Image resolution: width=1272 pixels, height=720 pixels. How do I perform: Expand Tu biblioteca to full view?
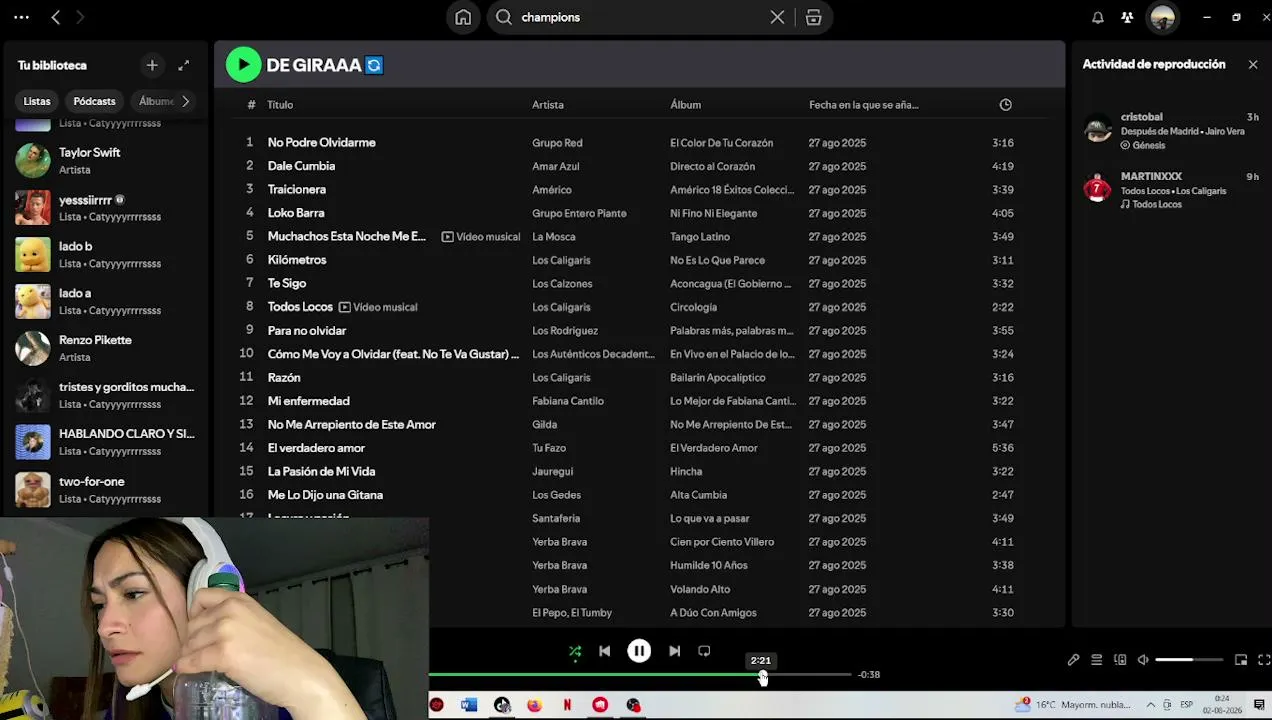coord(184,65)
